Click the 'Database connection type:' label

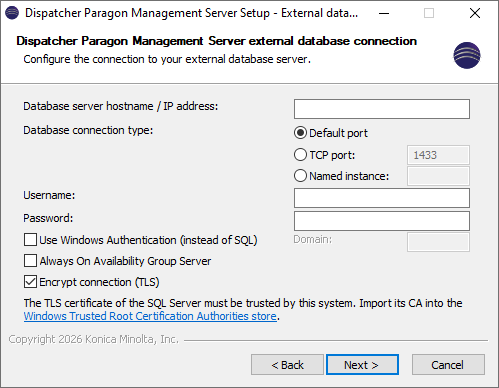pos(88,130)
